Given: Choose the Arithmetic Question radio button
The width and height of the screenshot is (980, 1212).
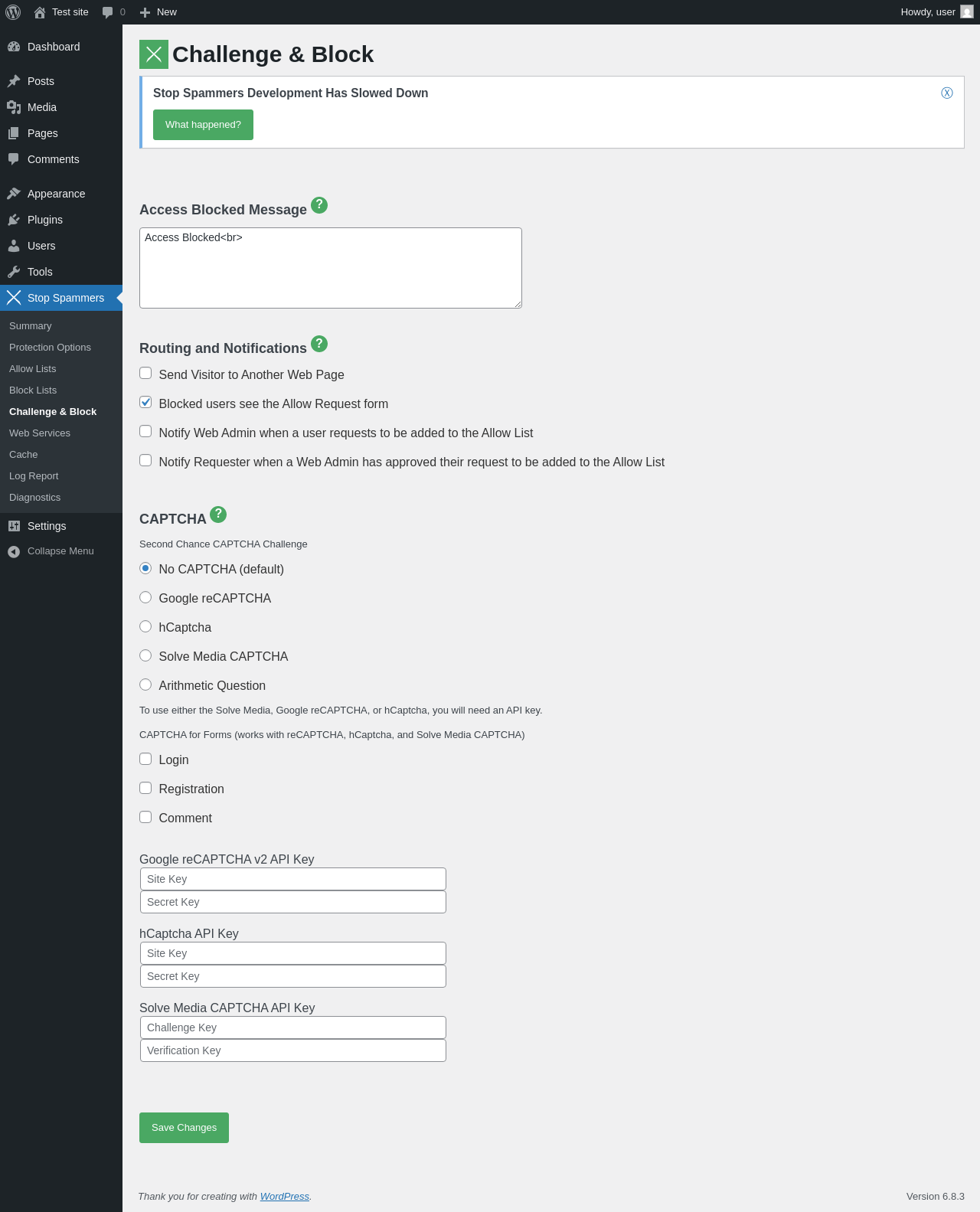Looking at the screenshot, I should click(x=145, y=684).
